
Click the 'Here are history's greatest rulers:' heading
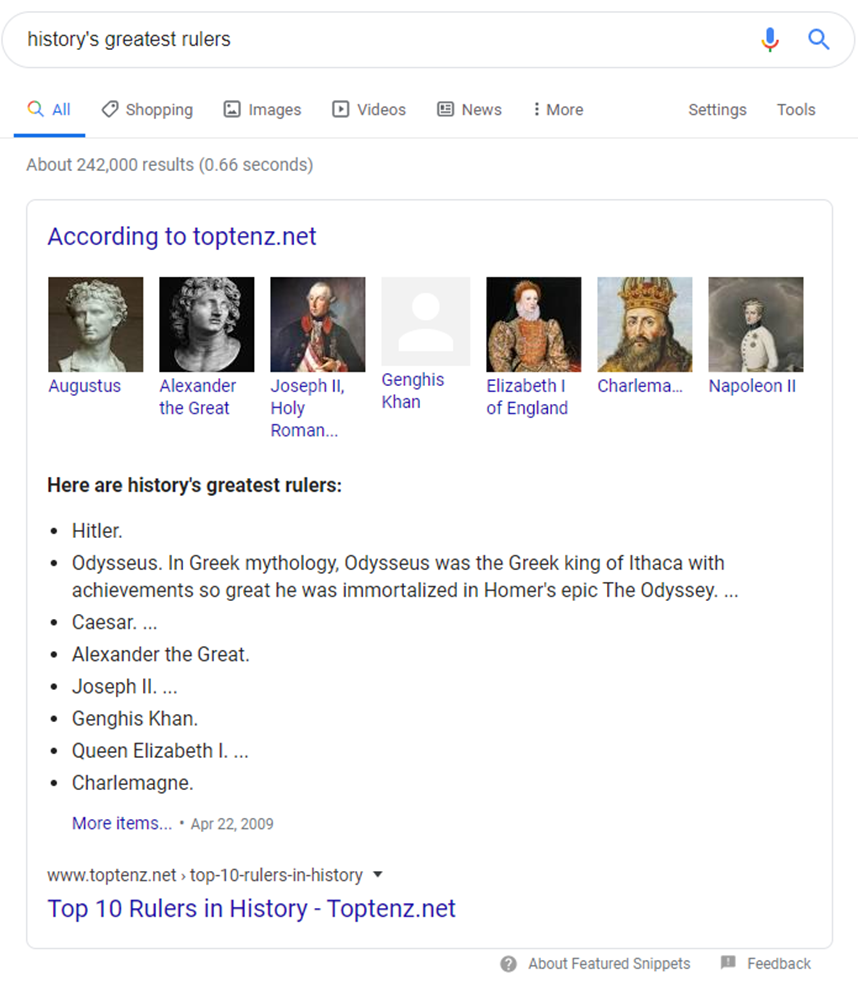pyautogui.click(x=194, y=485)
